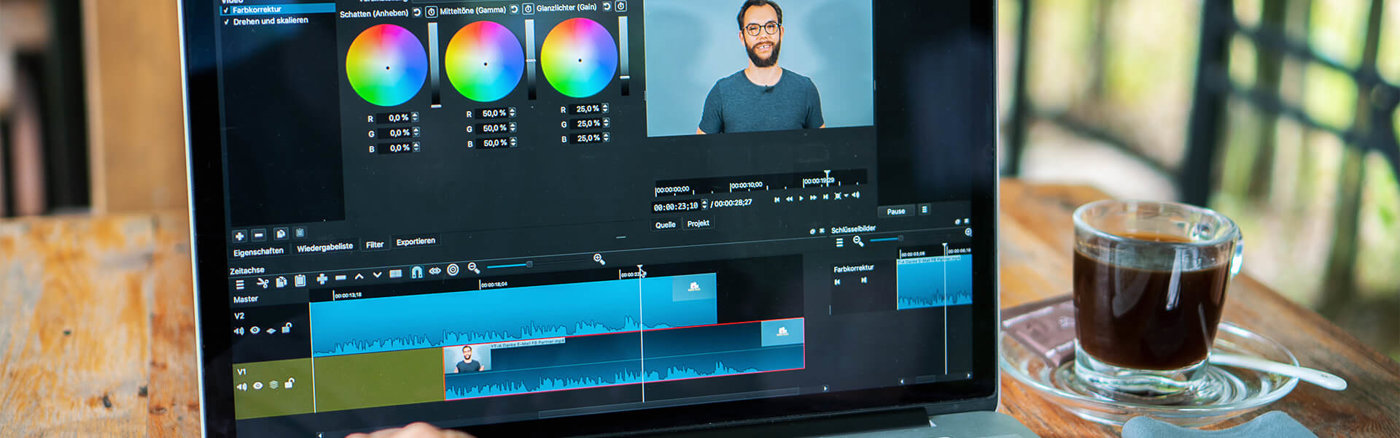Click the timeline append plus icon
This screenshot has width=1400, height=438.
click(x=322, y=279)
